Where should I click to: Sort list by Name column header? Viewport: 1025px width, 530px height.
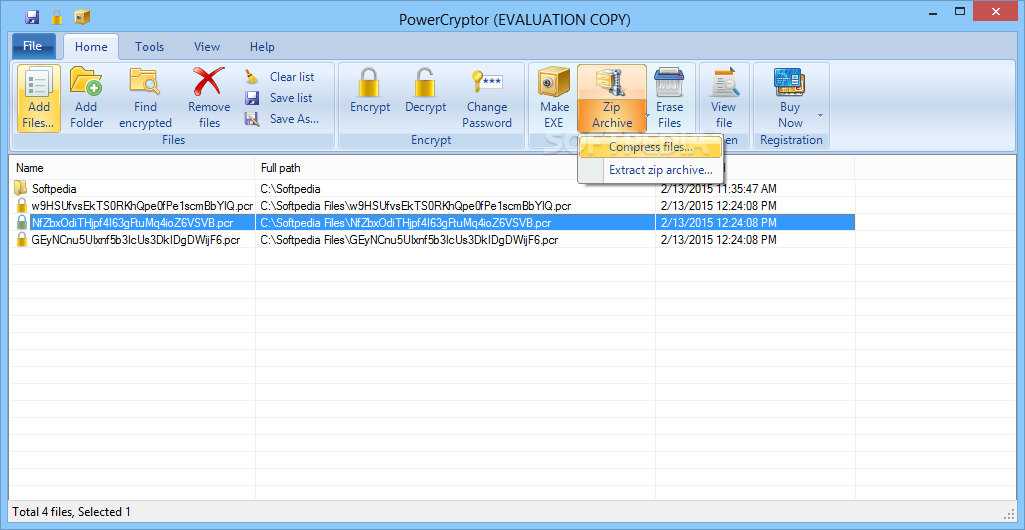click(x=131, y=168)
